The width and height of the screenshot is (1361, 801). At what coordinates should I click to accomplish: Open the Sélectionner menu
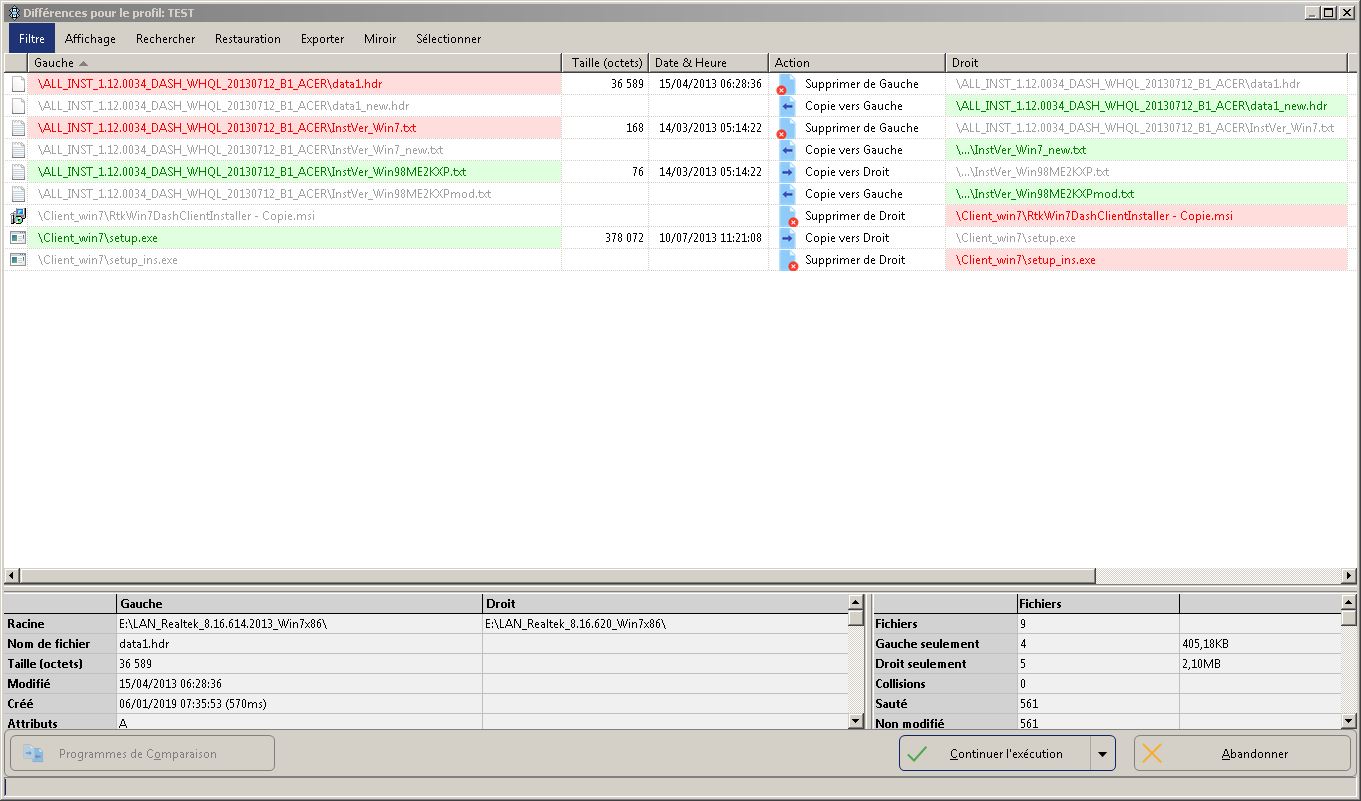[x=449, y=39]
